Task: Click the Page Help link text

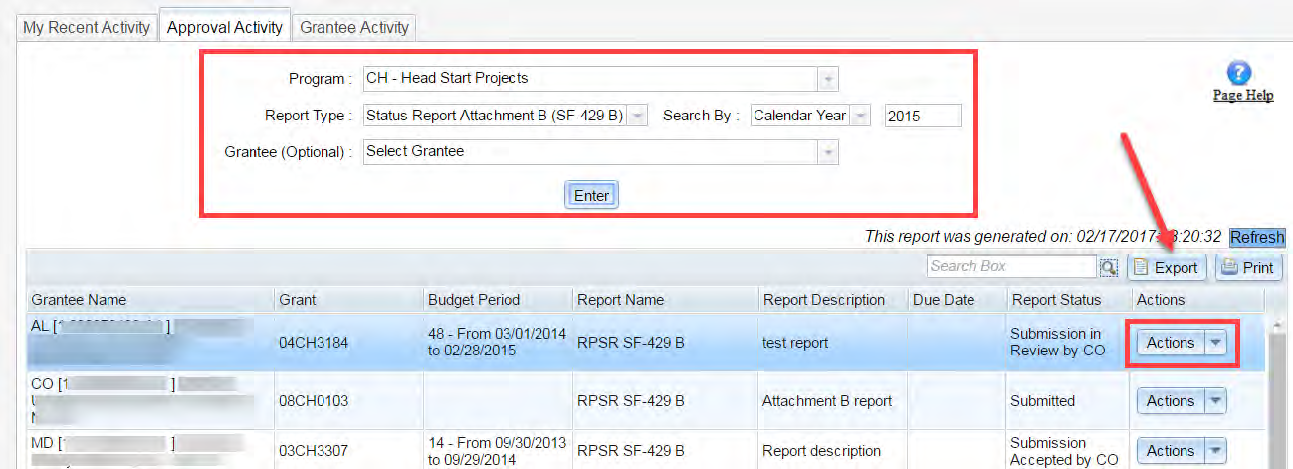Action: (1242, 96)
